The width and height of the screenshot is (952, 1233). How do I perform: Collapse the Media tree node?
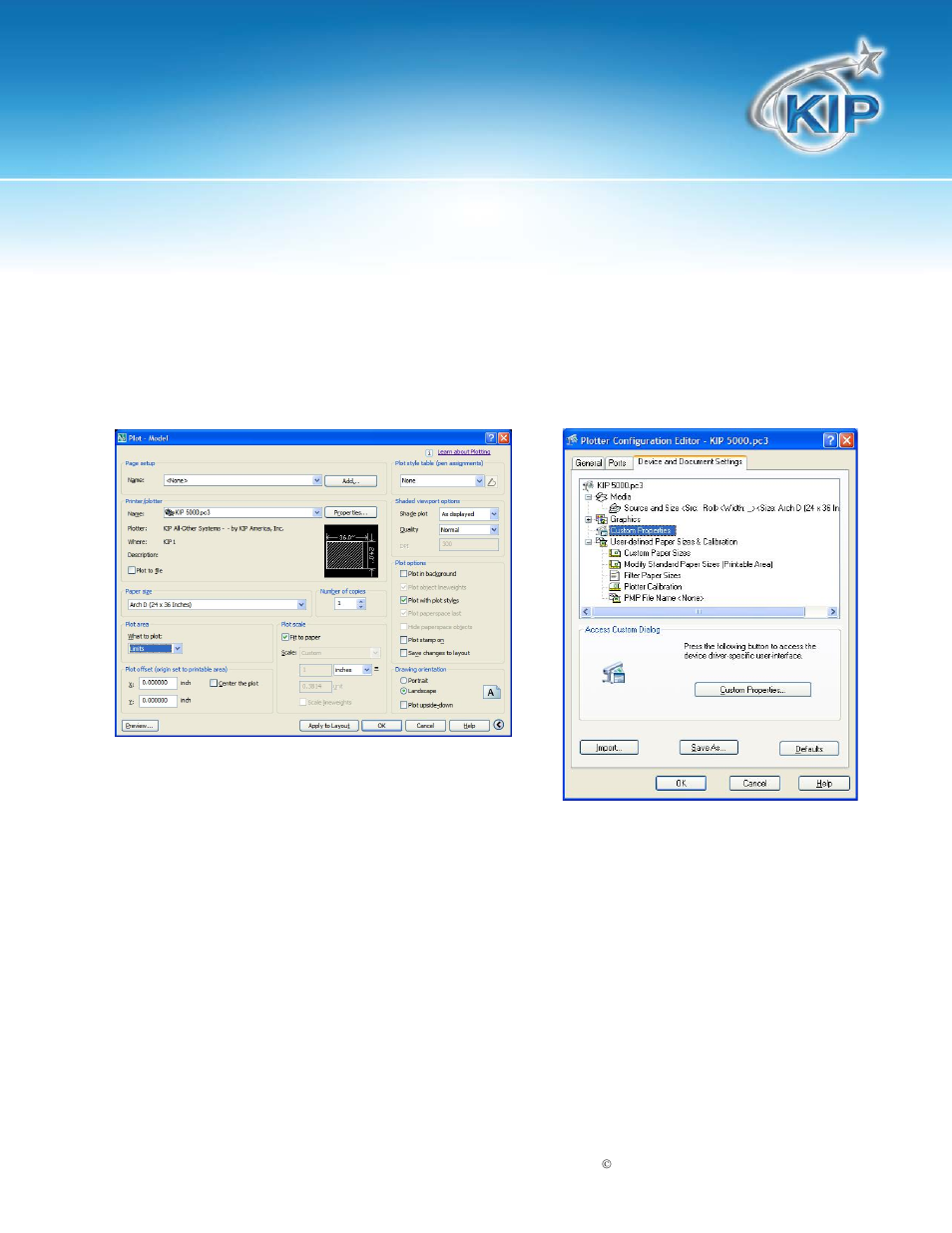pos(589,496)
